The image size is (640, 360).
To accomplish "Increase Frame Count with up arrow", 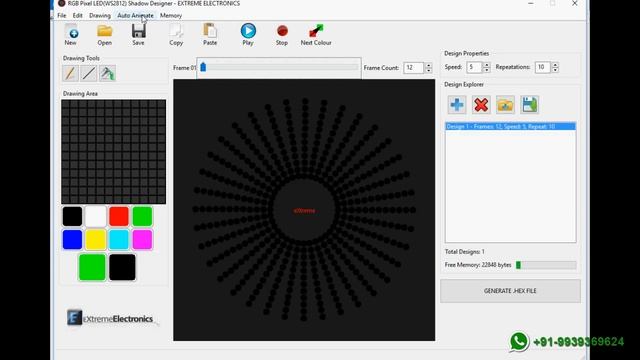I will pos(428,65).
